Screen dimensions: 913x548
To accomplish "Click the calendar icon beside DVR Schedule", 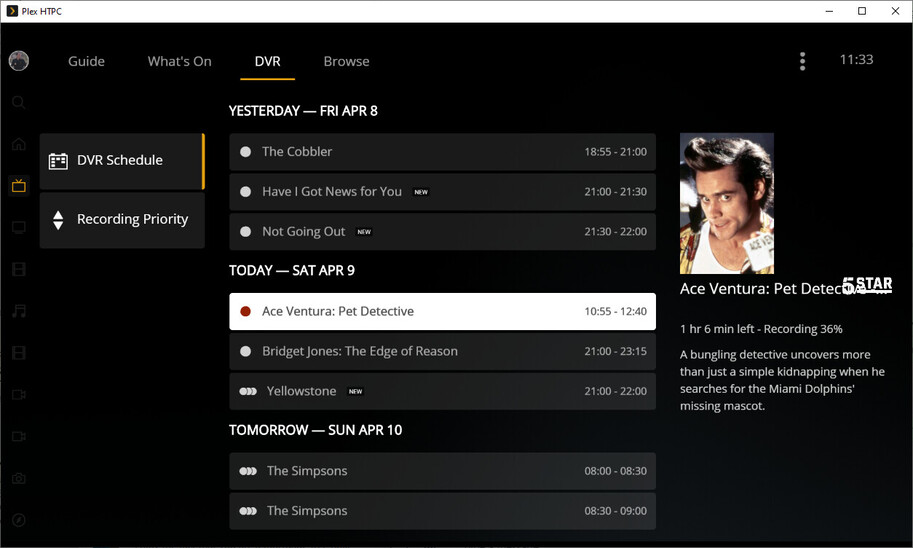I will 58,161.
